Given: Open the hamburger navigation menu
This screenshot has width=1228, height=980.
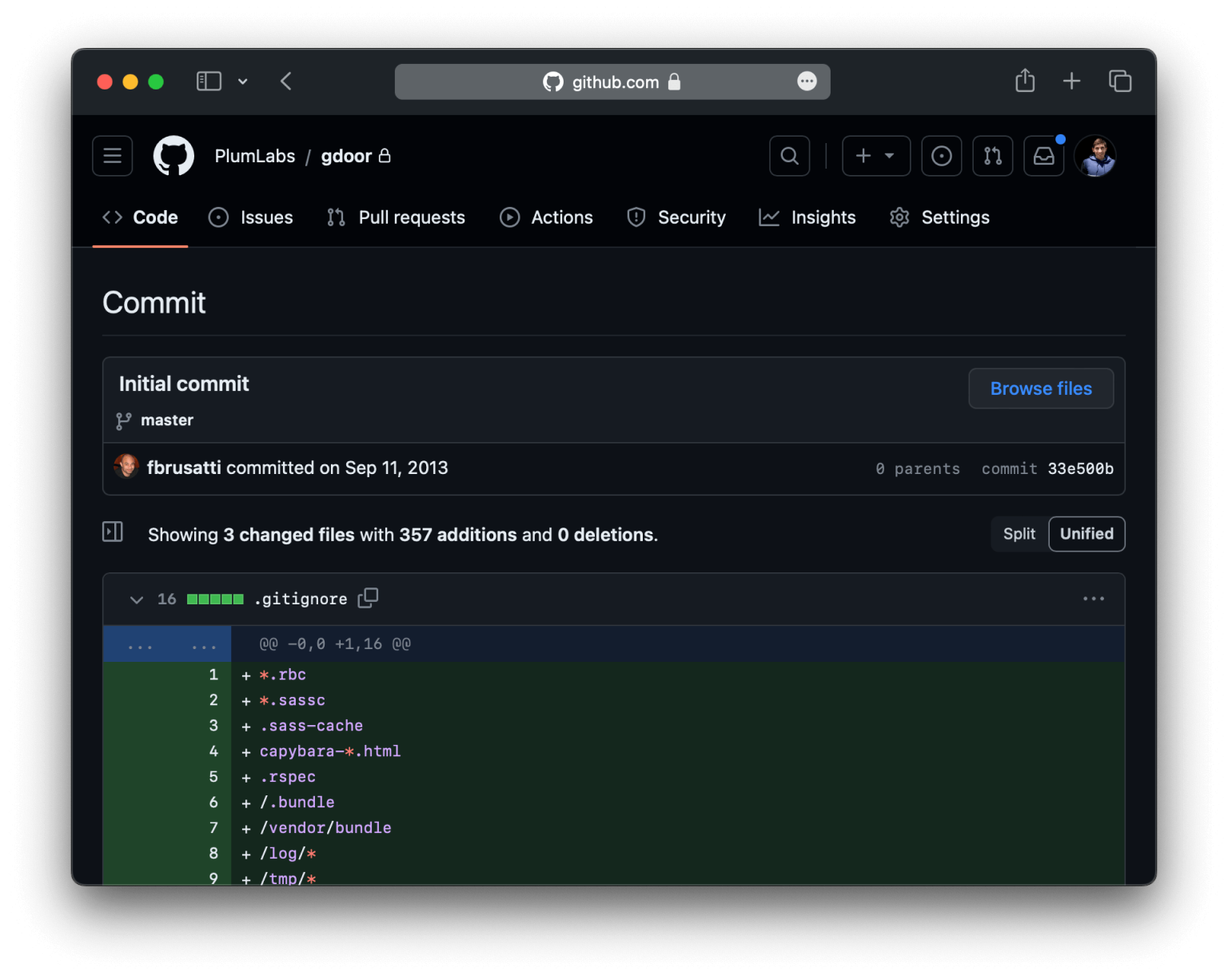Looking at the screenshot, I should [112, 156].
